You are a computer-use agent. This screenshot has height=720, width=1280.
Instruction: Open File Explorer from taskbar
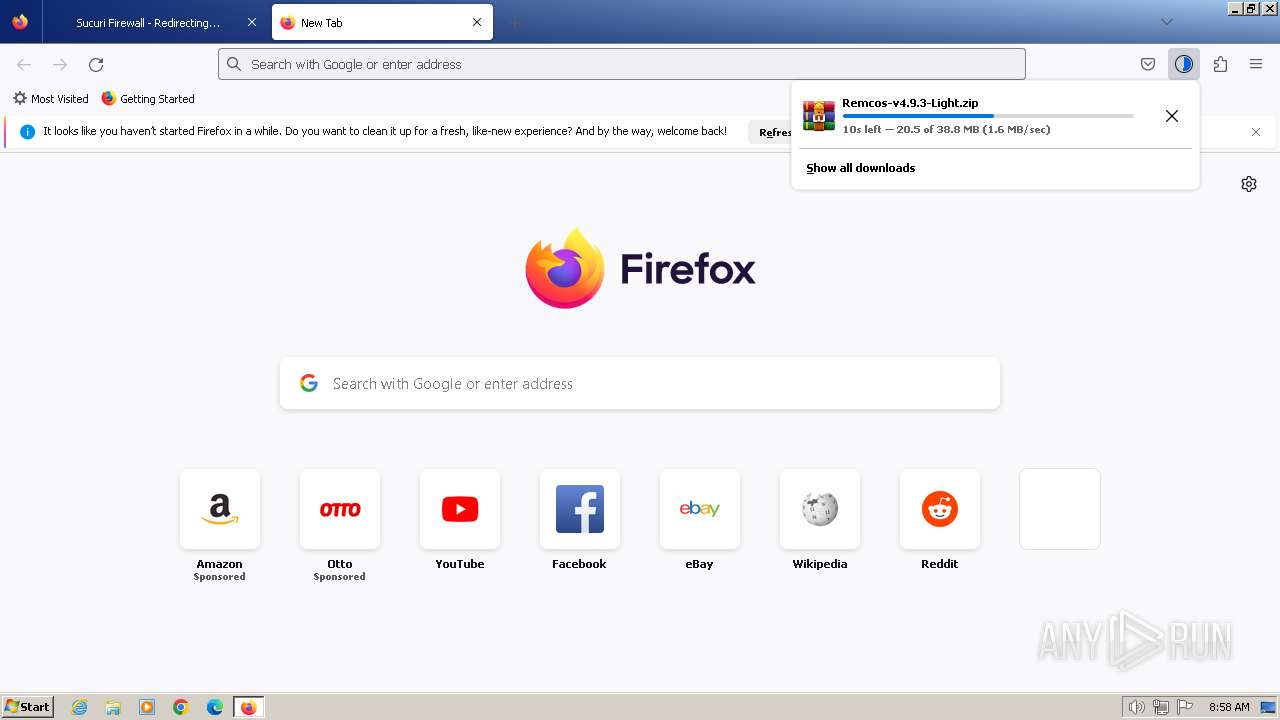pos(113,707)
